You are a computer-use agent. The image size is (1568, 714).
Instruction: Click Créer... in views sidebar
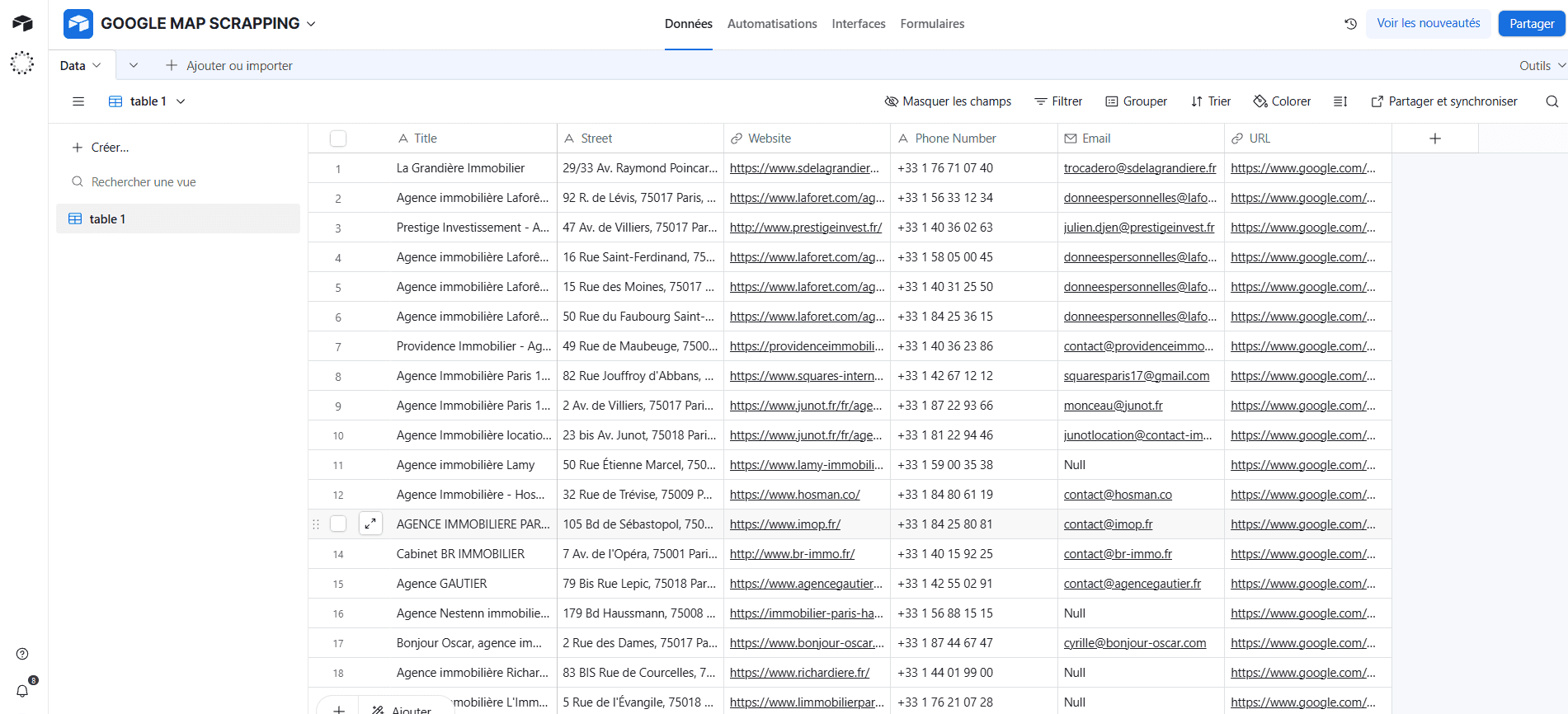pyautogui.click(x=101, y=148)
